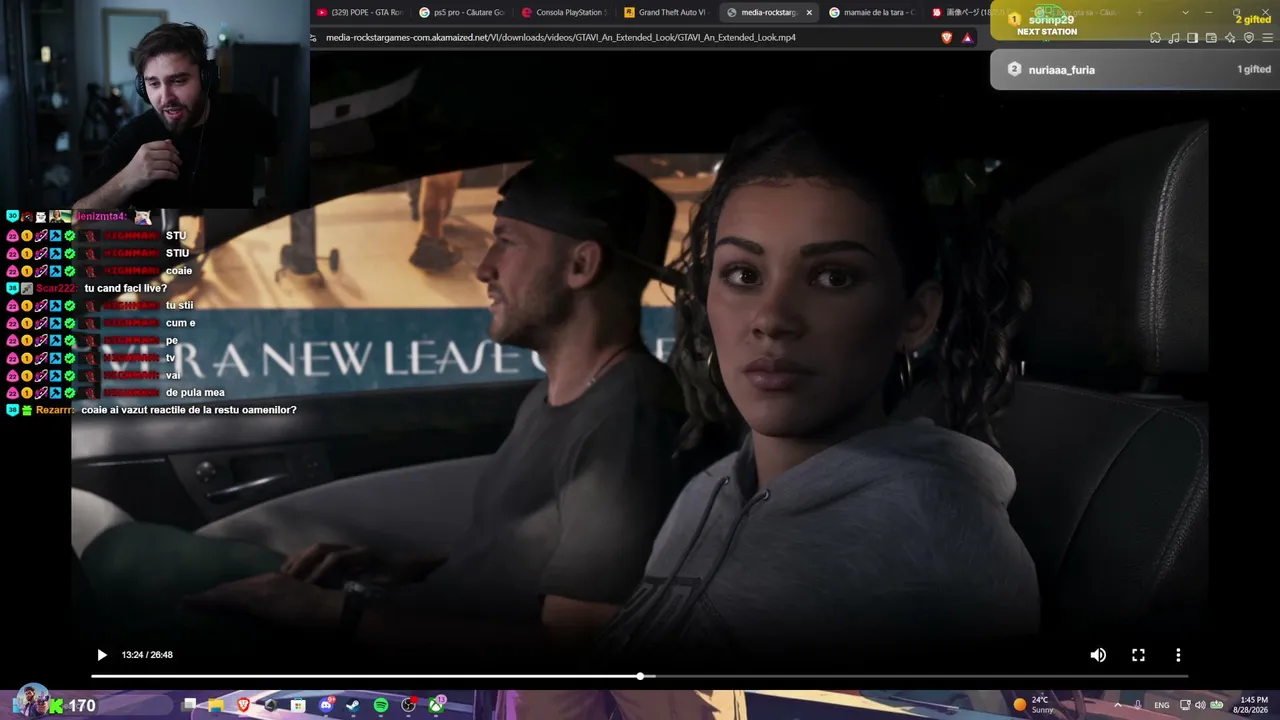The width and height of the screenshot is (1280, 720).
Task: Open the Brave Rewards triangle icon
Action: pos(968,38)
